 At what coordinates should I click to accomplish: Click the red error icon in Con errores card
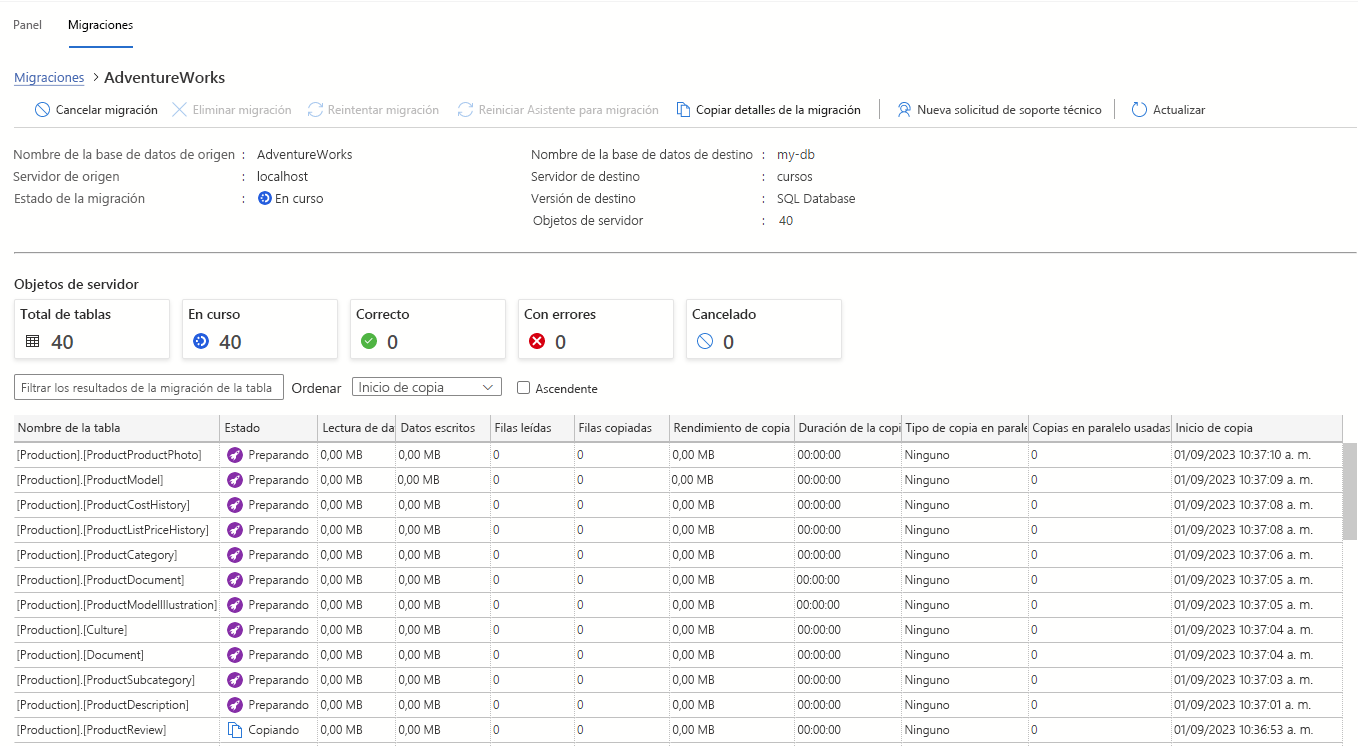tap(536, 341)
